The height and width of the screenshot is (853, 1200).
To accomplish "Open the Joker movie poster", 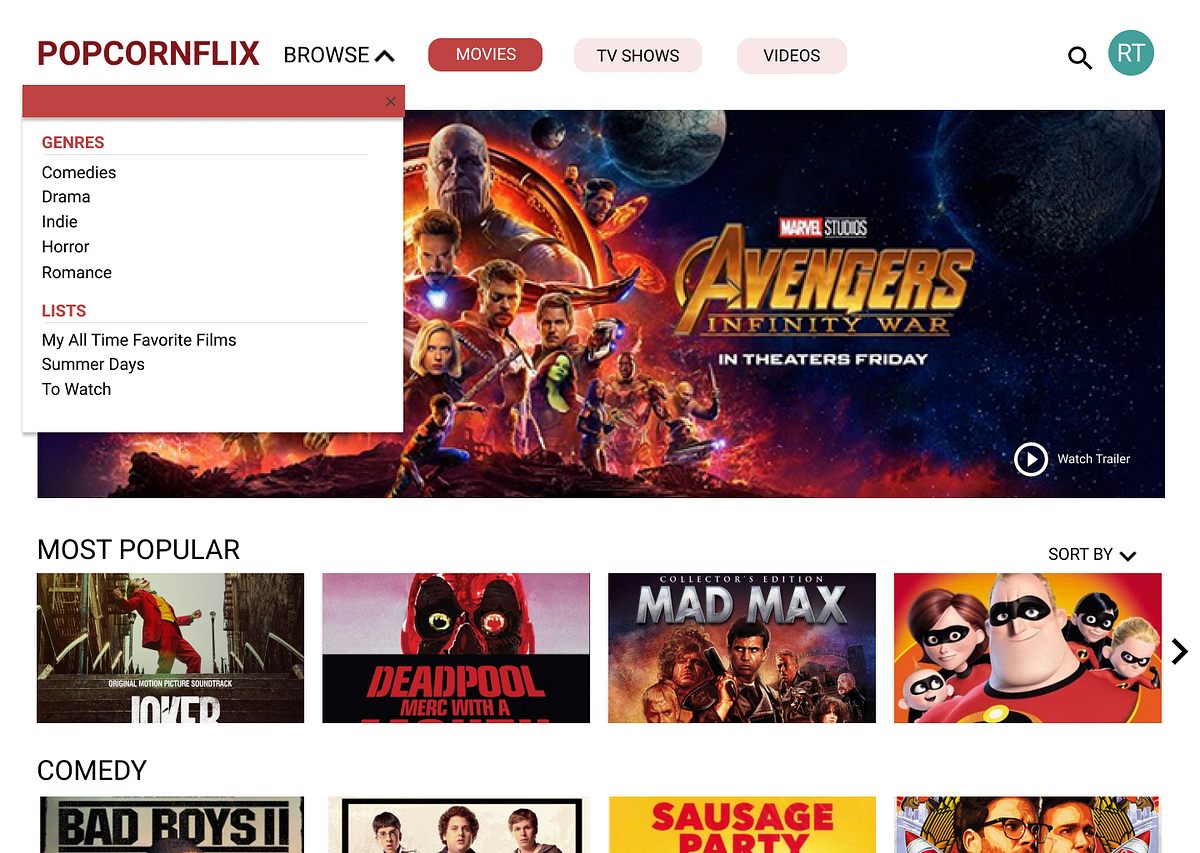I will pyautogui.click(x=170, y=648).
